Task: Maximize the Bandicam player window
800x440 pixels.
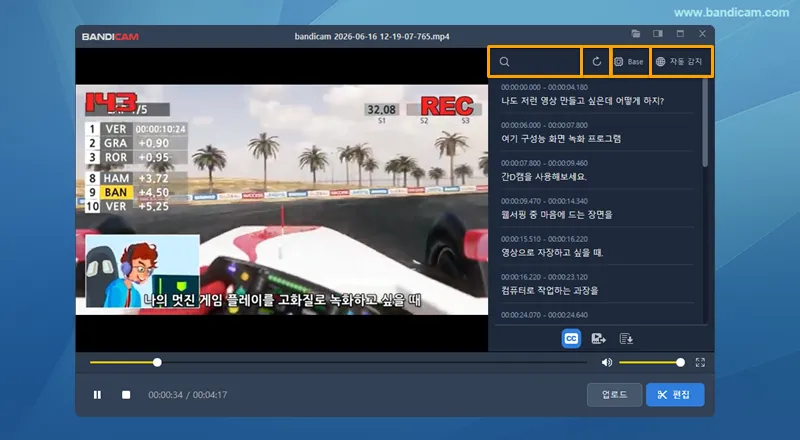Action: [680, 34]
